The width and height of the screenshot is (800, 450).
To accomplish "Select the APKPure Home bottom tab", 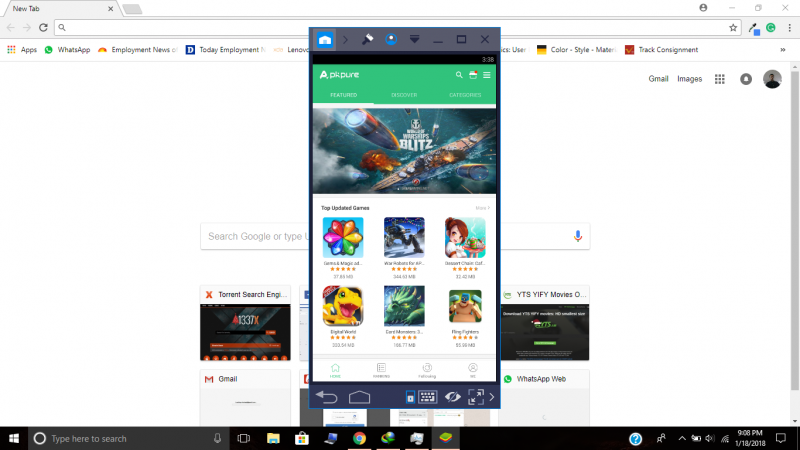I will tap(335, 370).
